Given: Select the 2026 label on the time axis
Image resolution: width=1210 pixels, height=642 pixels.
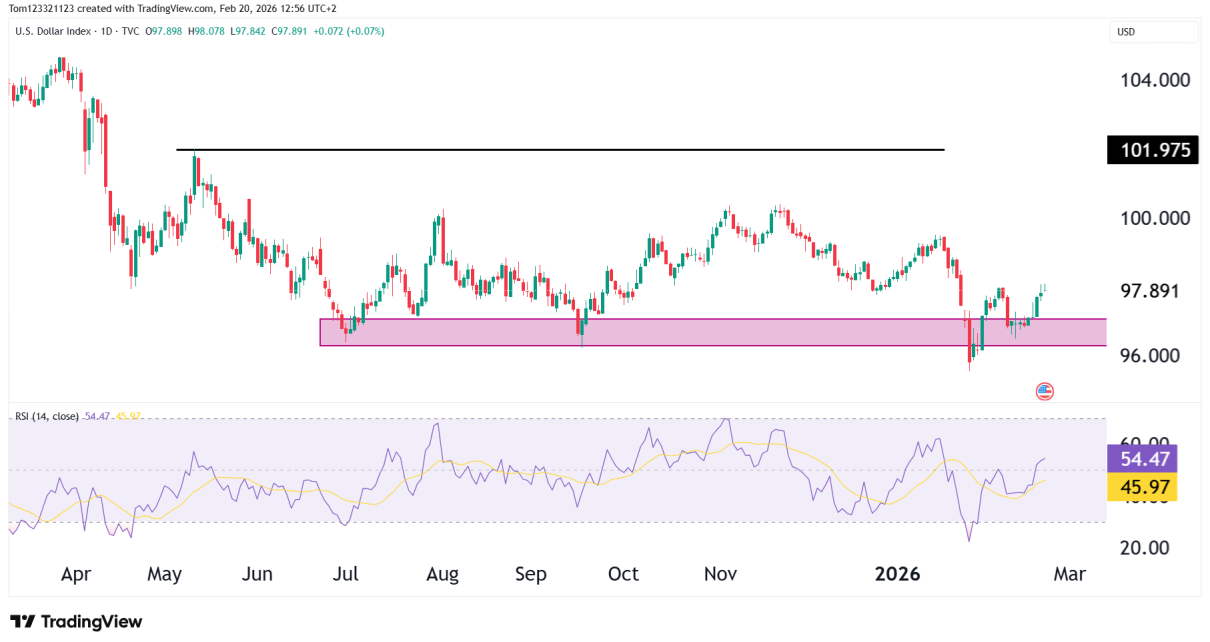Looking at the screenshot, I should click(x=897, y=574).
